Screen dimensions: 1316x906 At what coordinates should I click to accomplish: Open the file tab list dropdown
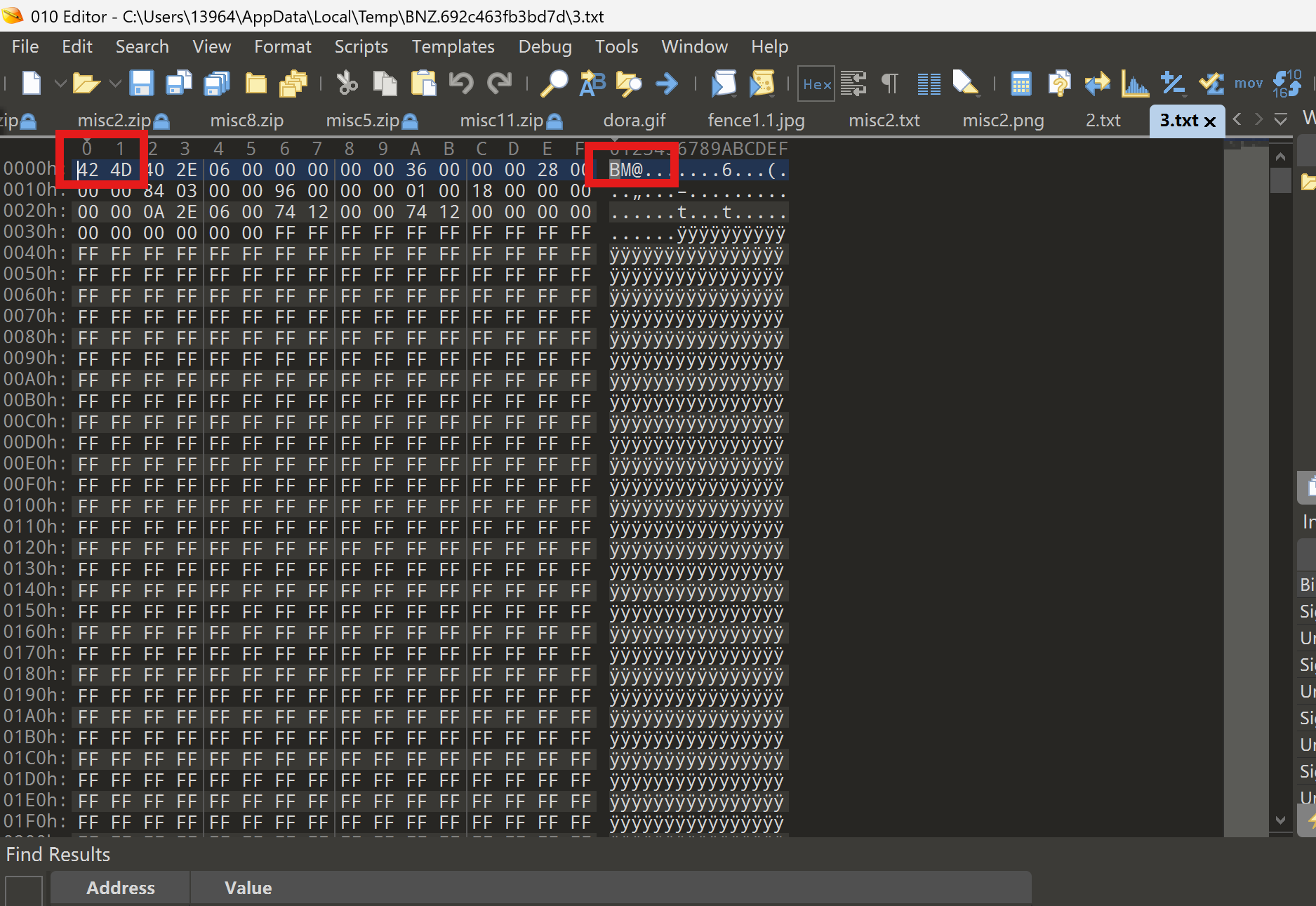[x=1281, y=119]
